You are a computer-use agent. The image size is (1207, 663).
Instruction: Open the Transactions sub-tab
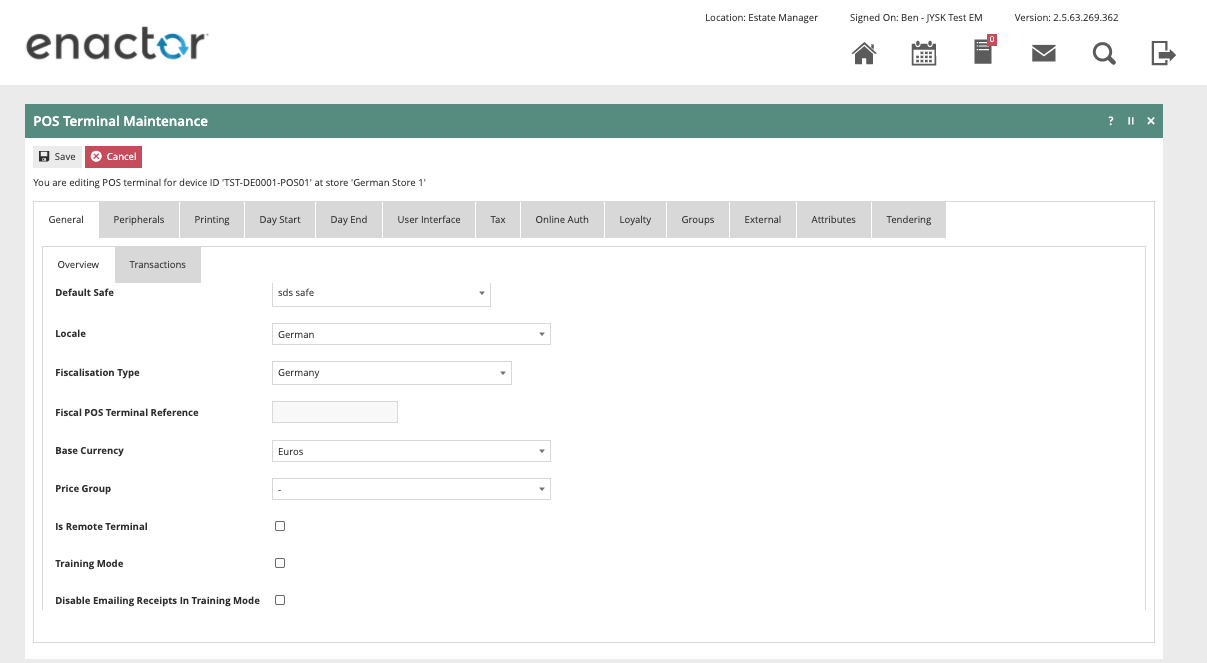(x=157, y=265)
